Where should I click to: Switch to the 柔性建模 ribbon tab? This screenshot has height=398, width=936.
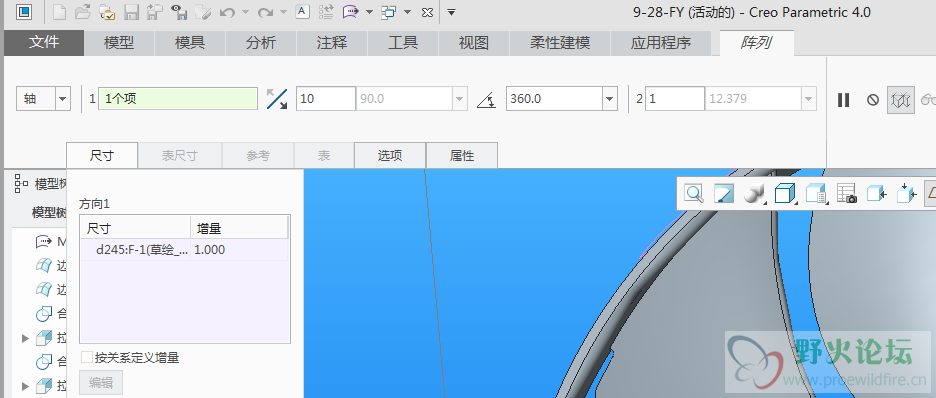tap(560, 43)
